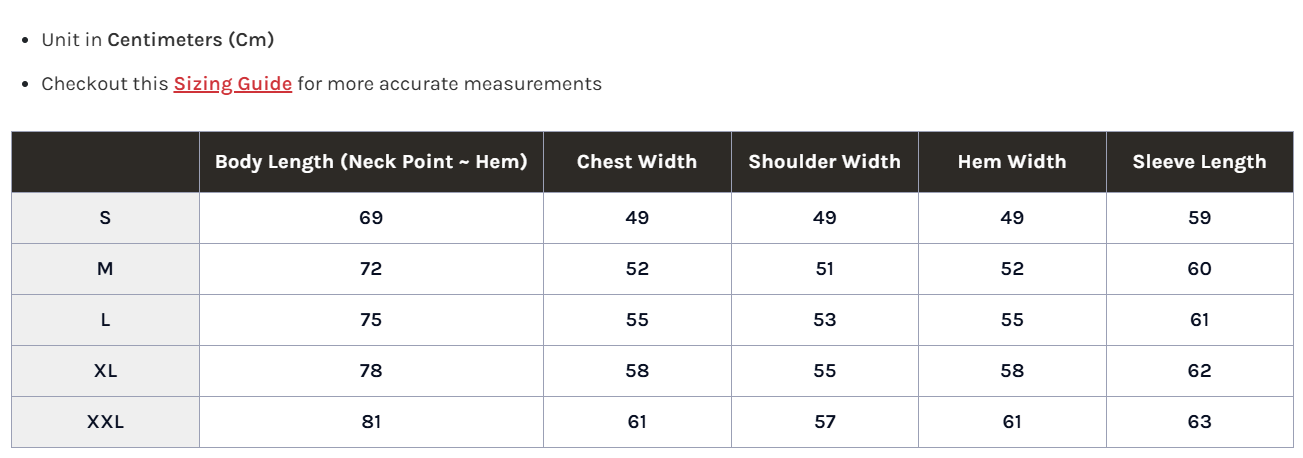1303x458 pixels.
Task: Select body length value 81 for XXL
Action: point(371,422)
